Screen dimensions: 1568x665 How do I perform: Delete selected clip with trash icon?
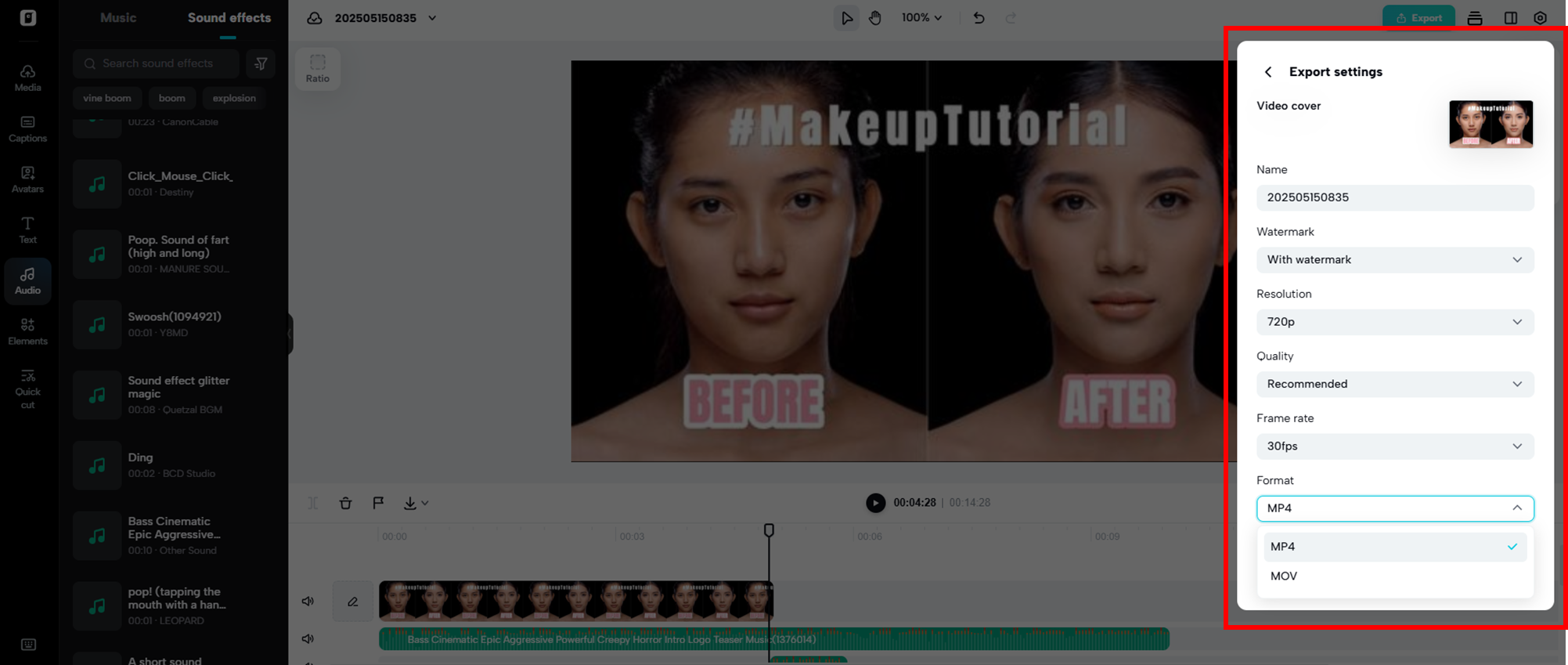tap(345, 503)
